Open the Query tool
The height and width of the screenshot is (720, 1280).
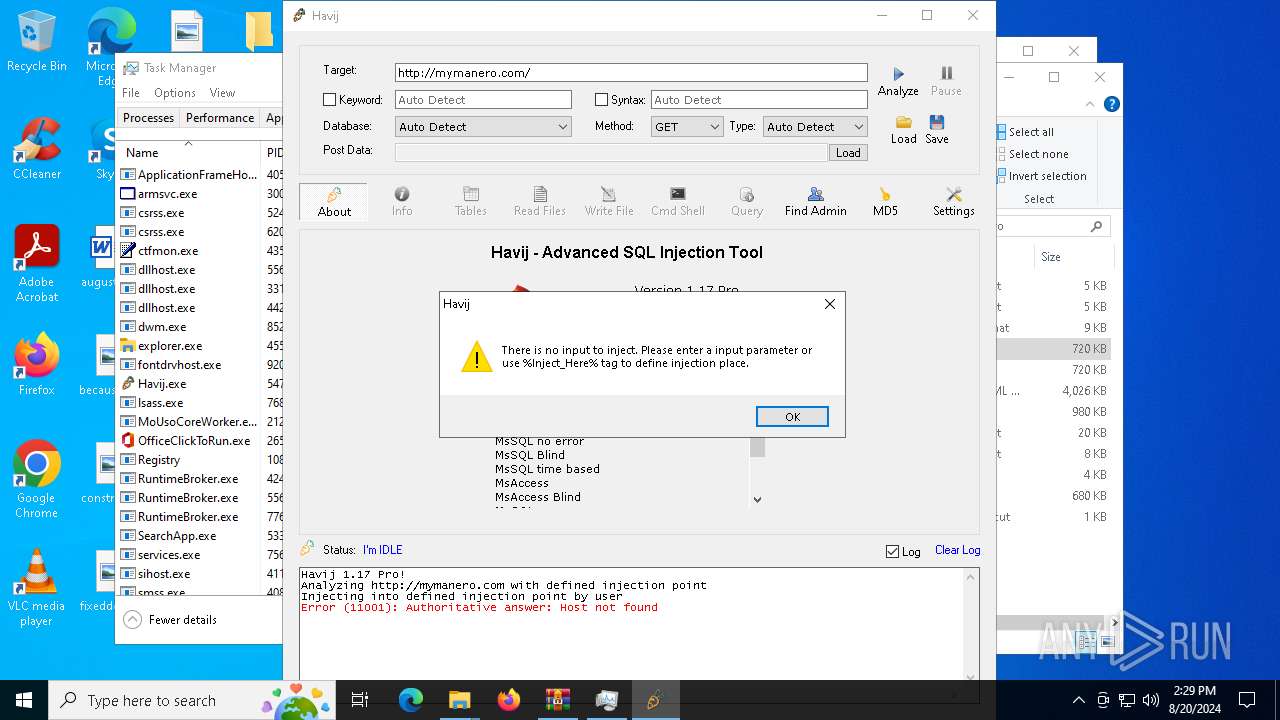tap(747, 201)
